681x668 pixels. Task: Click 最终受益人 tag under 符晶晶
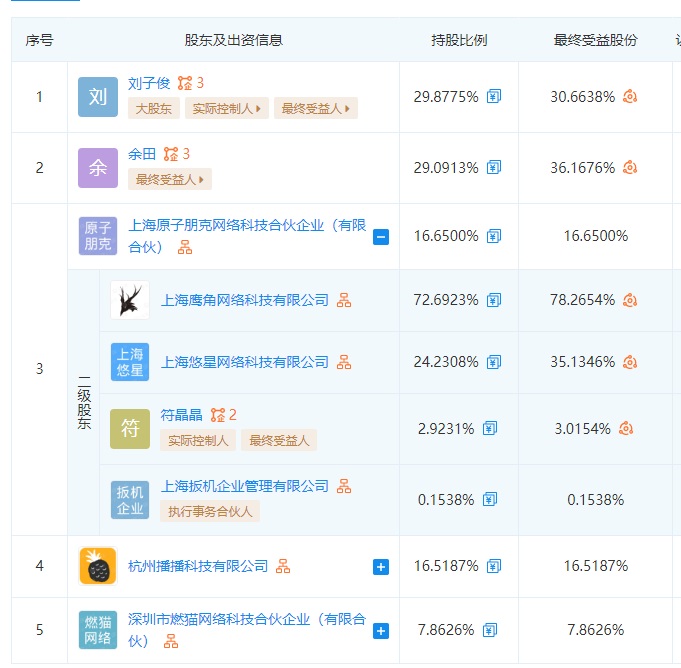pos(279,440)
